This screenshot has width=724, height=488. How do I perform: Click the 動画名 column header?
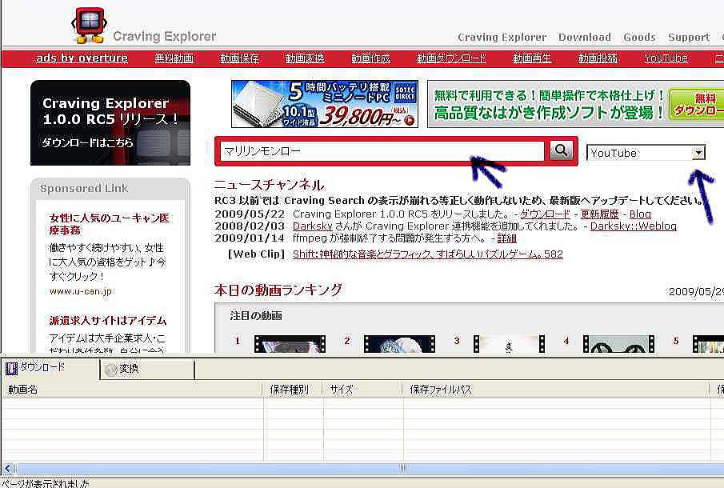133,389
